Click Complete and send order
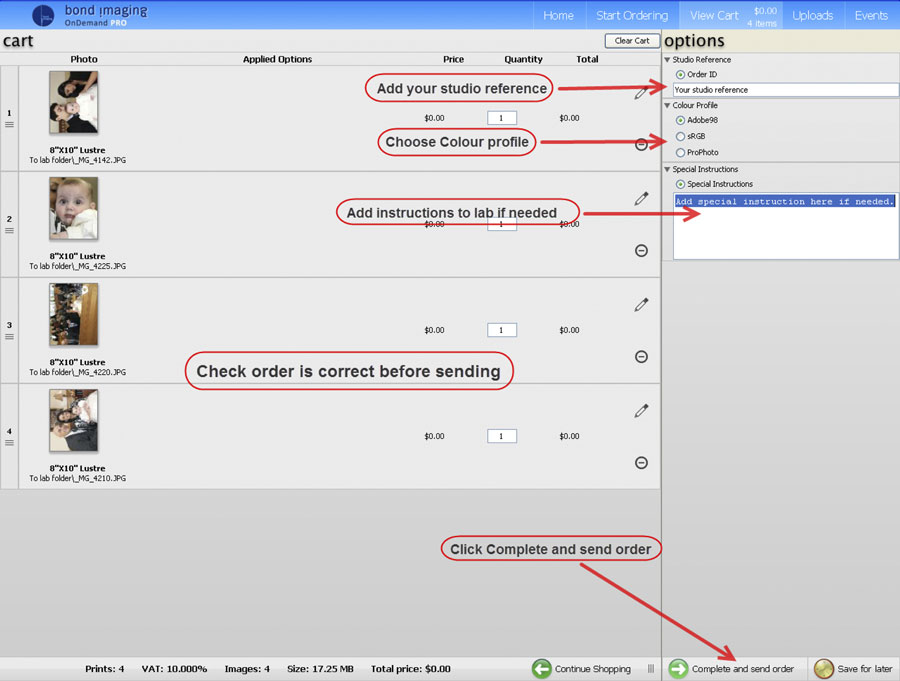Image resolution: width=900 pixels, height=681 pixels. click(x=732, y=669)
